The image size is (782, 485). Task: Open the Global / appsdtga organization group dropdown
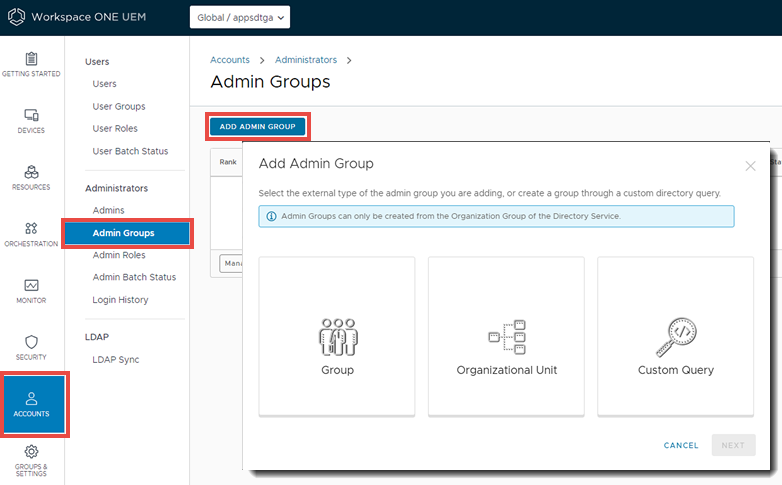[240, 17]
